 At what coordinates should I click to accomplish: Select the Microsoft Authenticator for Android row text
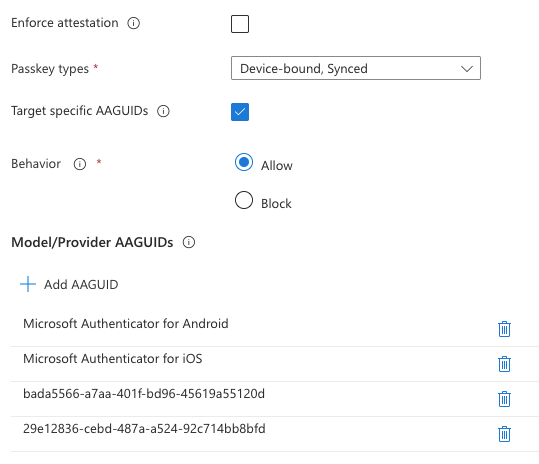[126, 324]
